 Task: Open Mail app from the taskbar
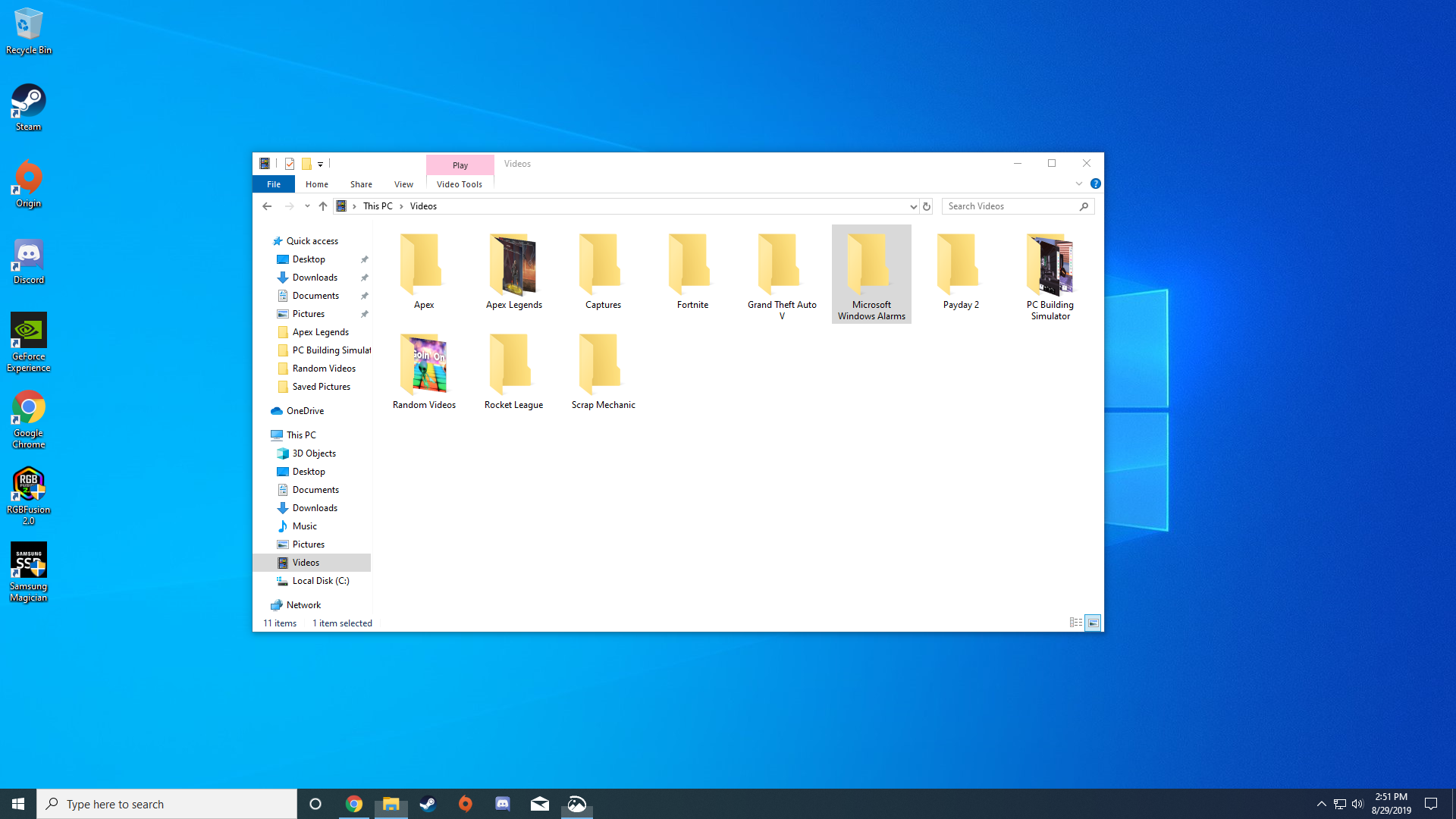tap(540, 804)
